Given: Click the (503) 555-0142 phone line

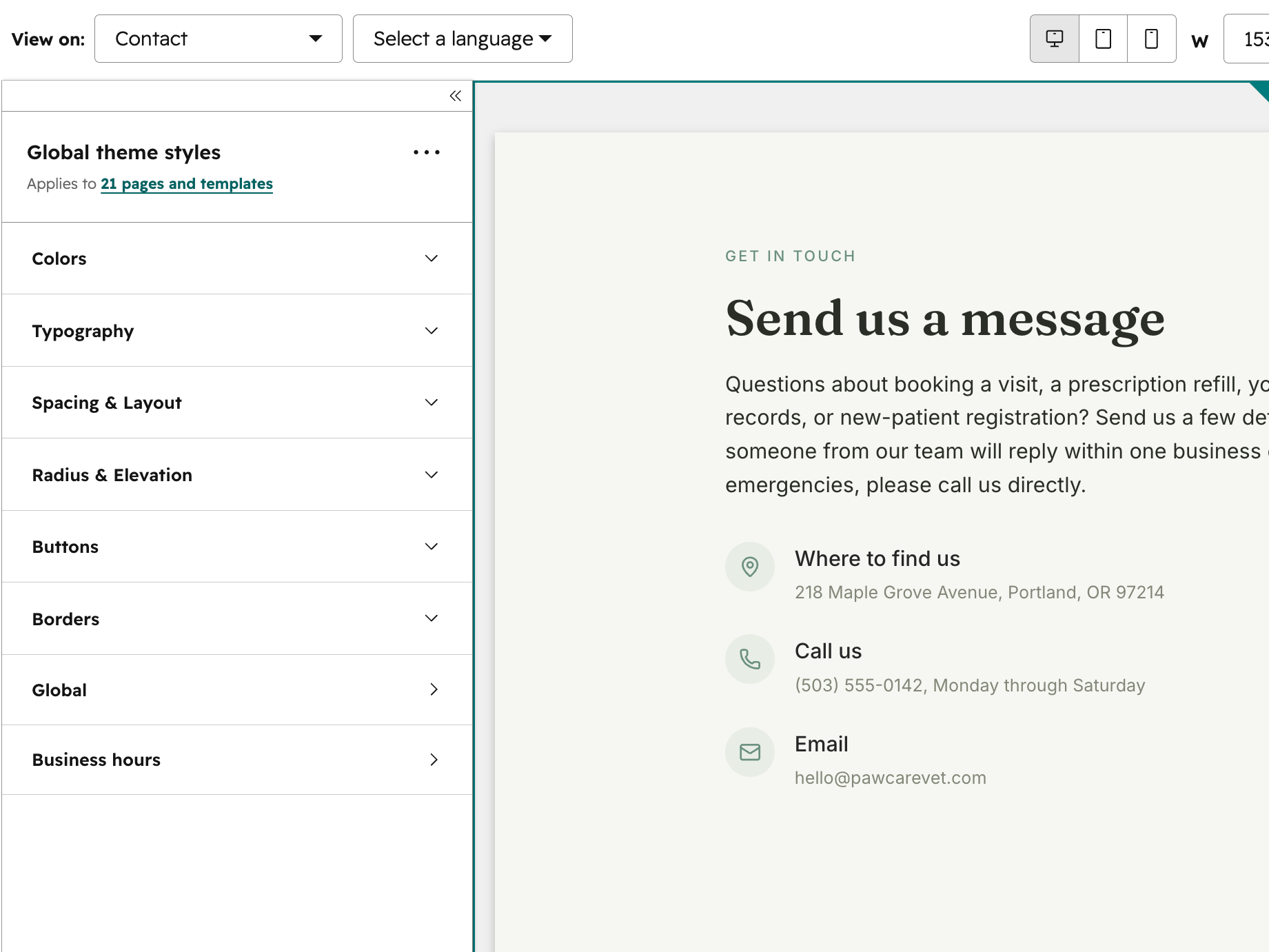Looking at the screenshot, I should coord(970,685).
